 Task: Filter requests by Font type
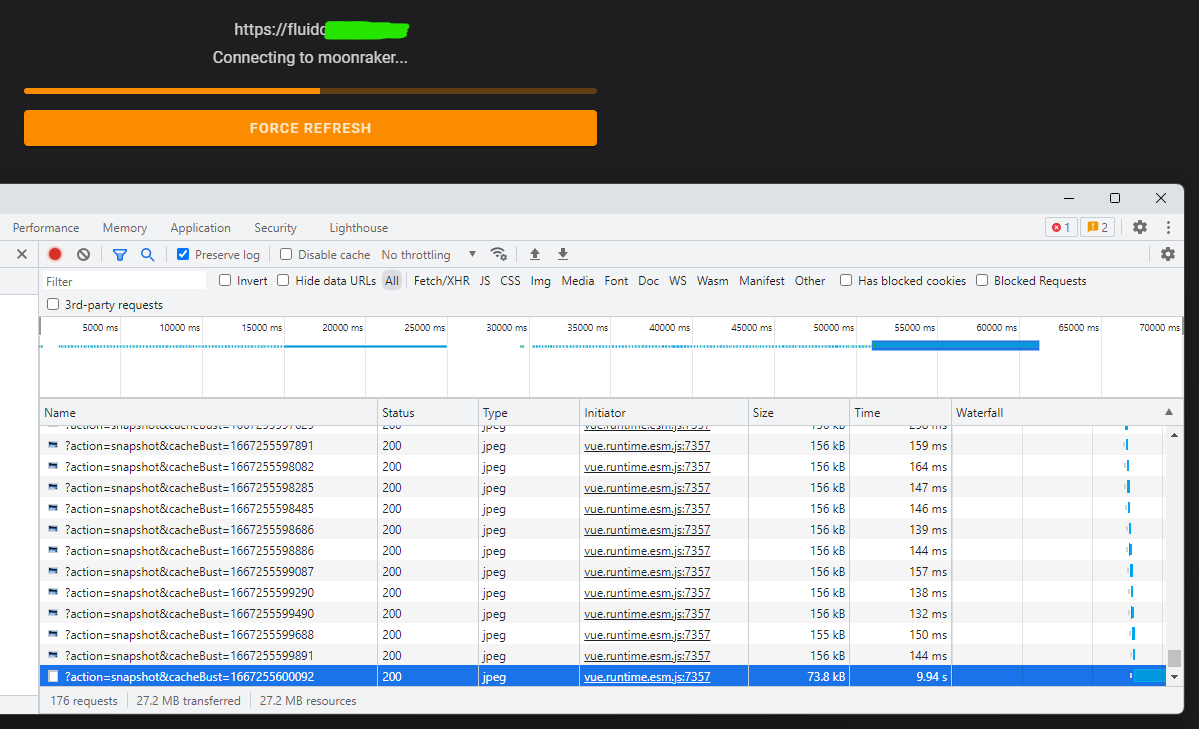tap(616, 281)
